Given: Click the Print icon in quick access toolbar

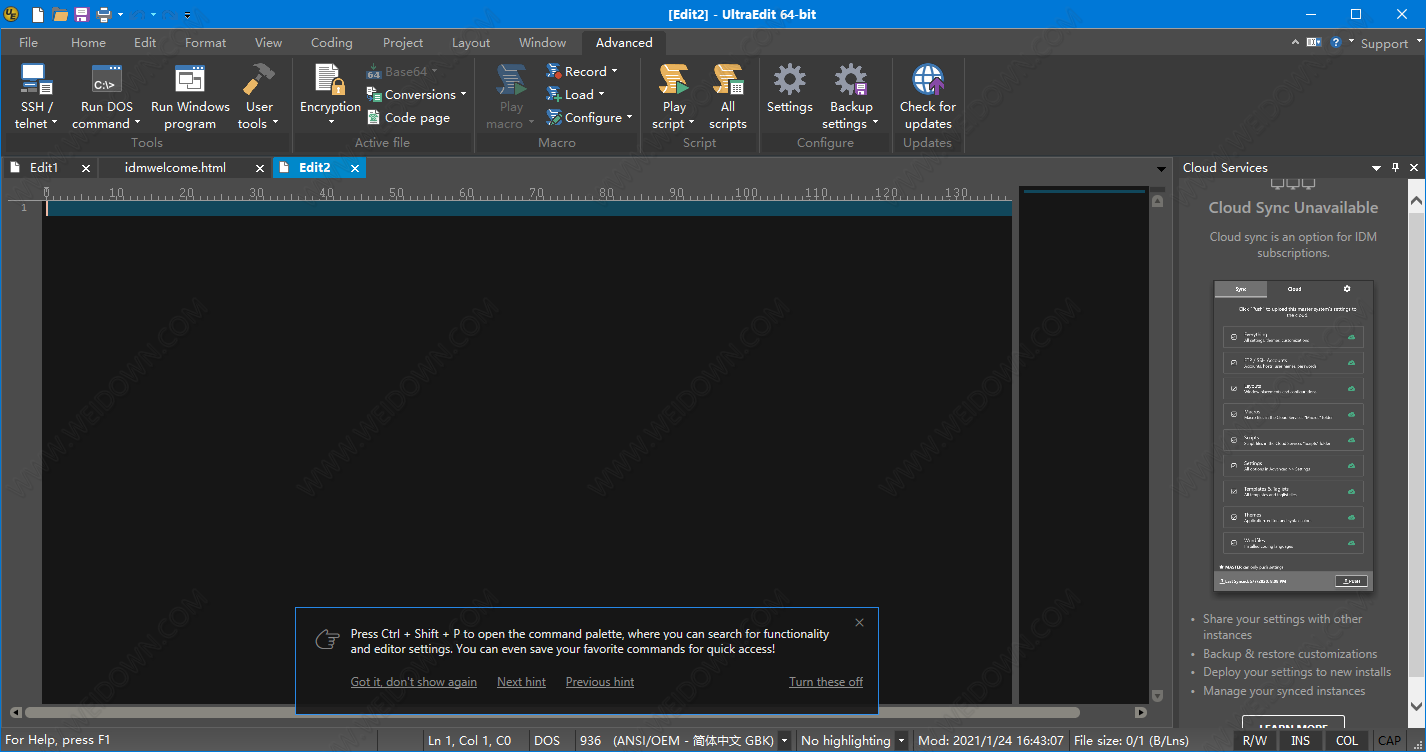Looking at the screenshot, I should click(x=103, y=14).
